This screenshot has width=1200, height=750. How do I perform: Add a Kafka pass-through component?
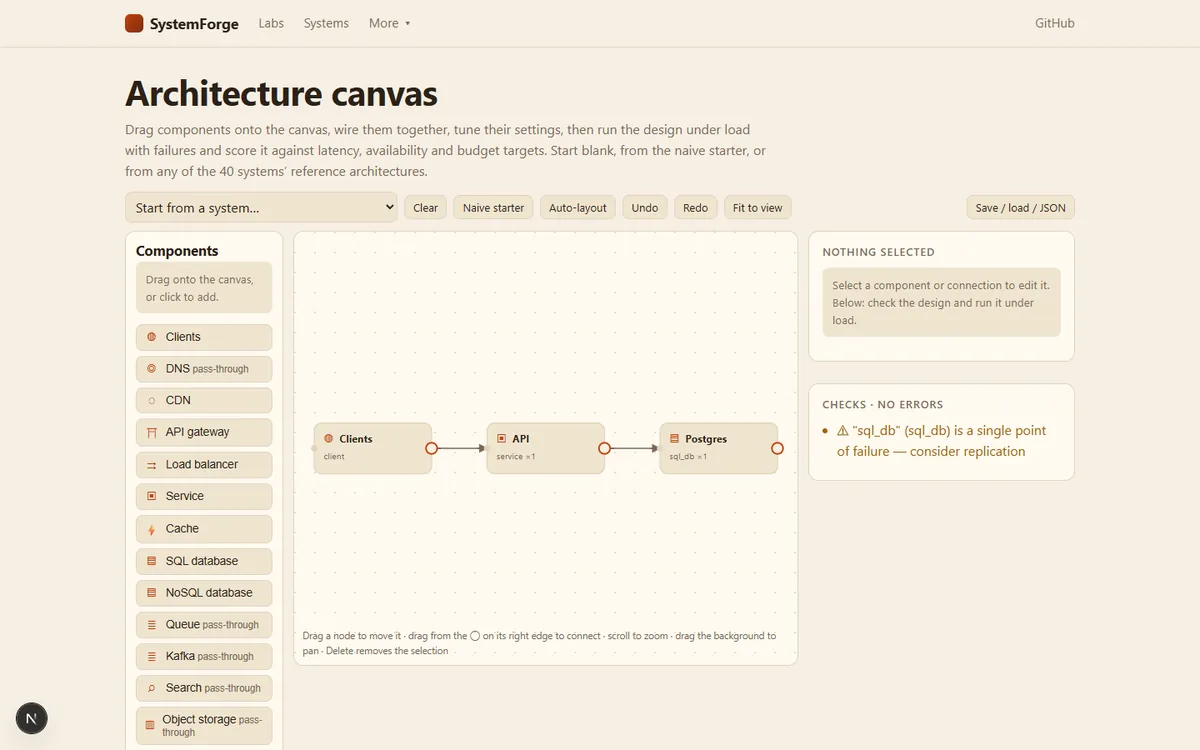click(x=204, y=657)
